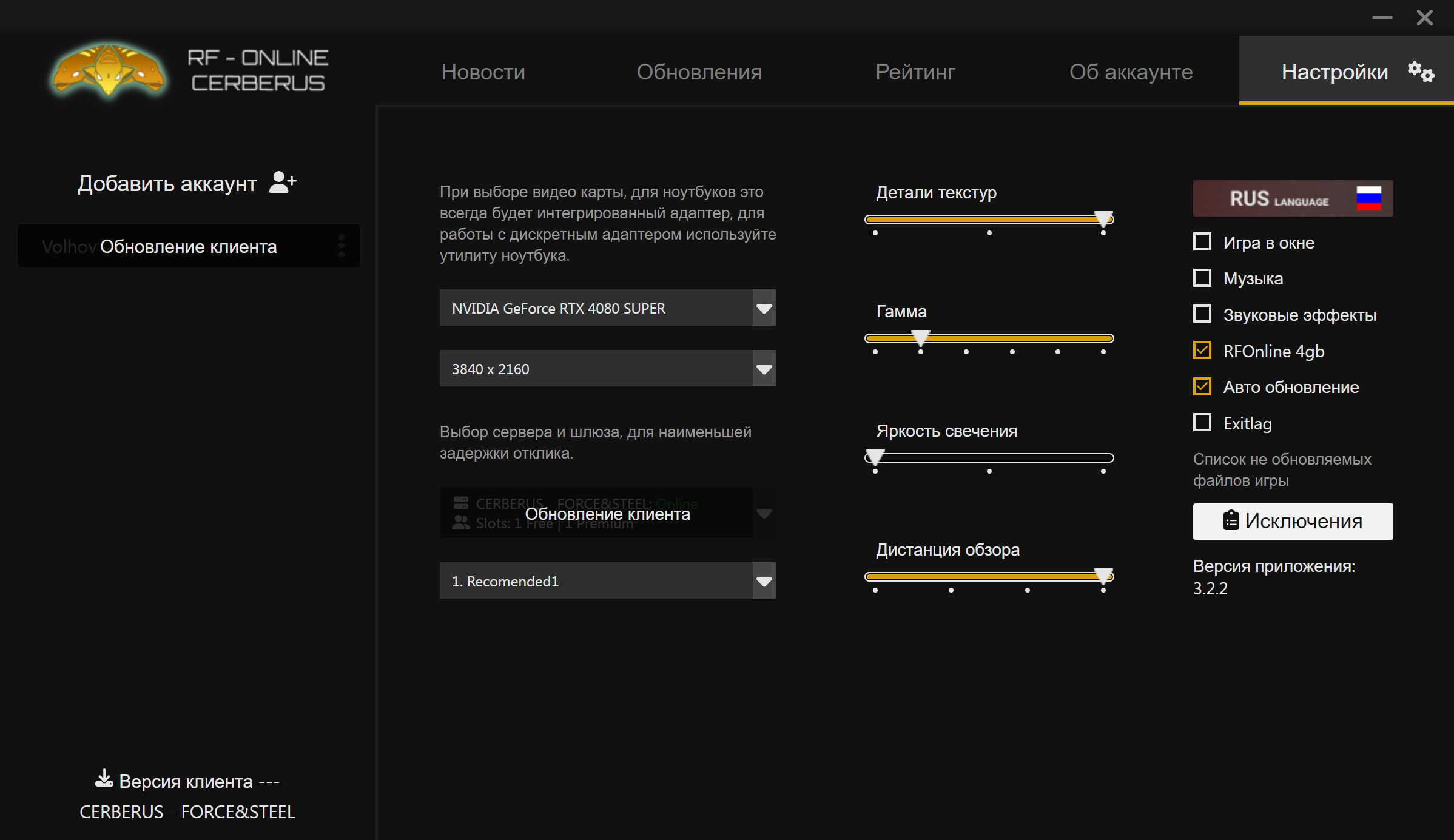
Task: Close the launcher window
Action: 1424,18
